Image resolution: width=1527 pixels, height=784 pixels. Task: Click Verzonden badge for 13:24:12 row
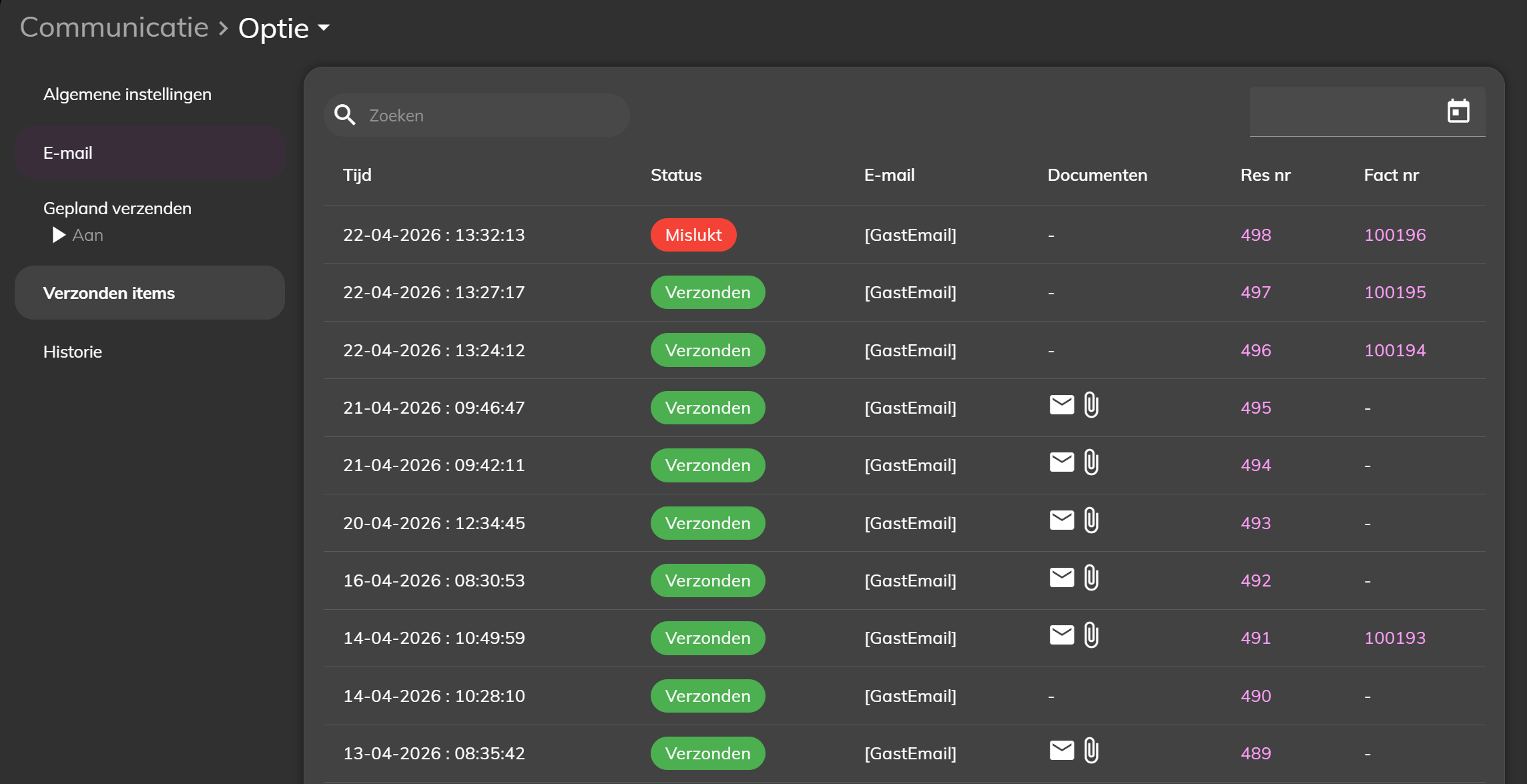pyautogui.click(x=708, y=350)
